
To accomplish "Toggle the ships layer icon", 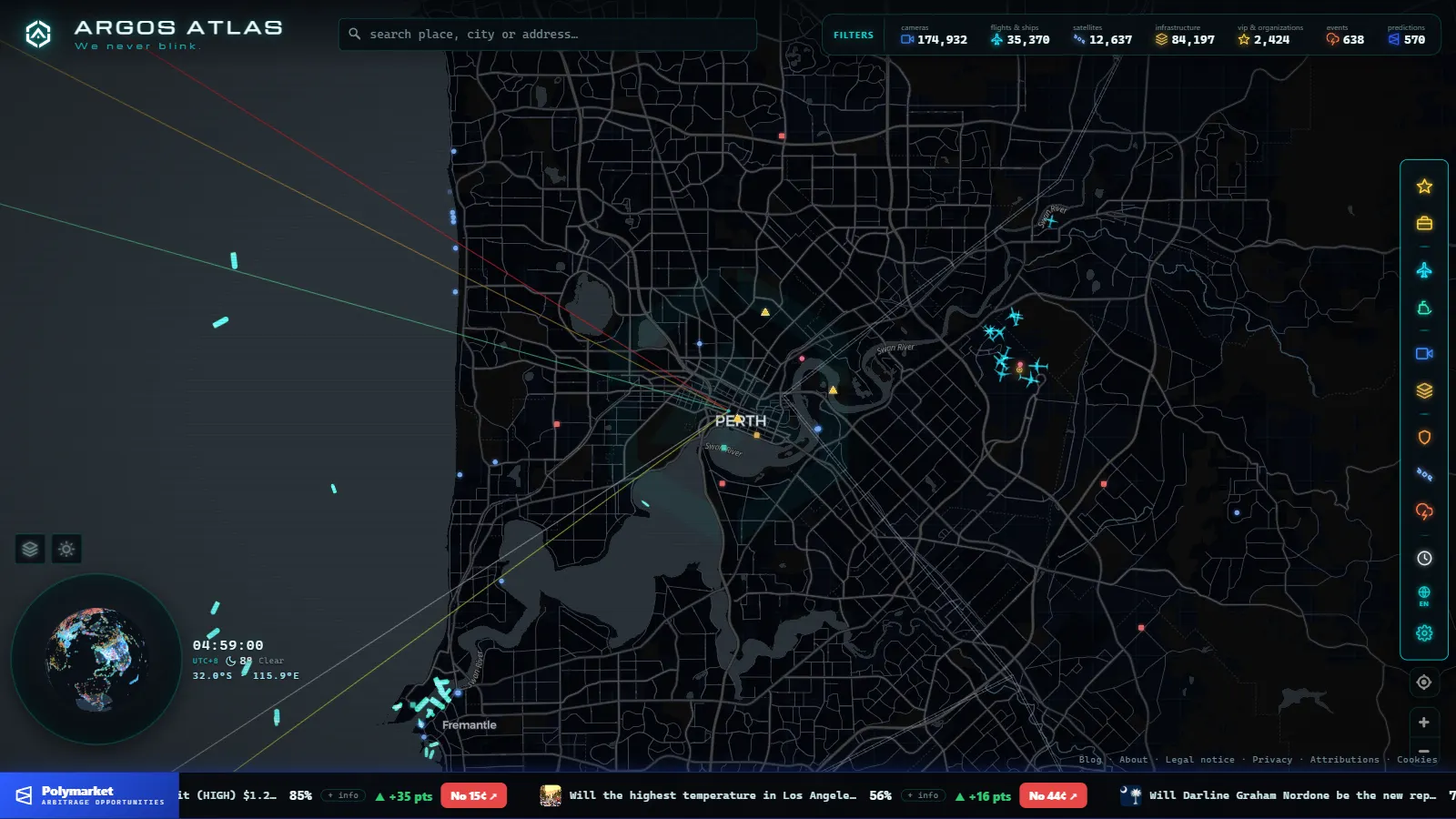I will (x=1424, y=308).
